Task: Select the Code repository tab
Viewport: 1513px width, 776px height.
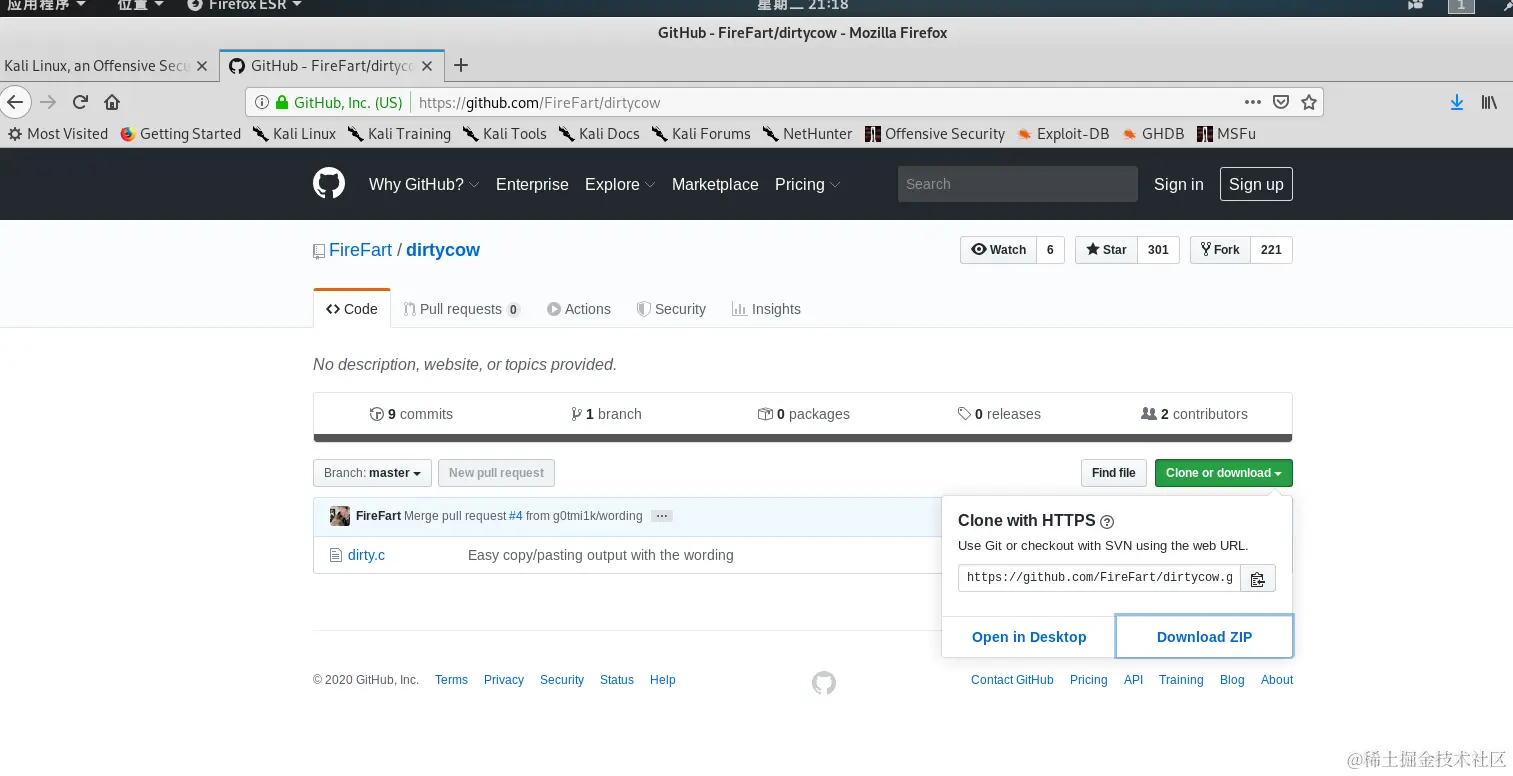Action: [x=352, y=309]
